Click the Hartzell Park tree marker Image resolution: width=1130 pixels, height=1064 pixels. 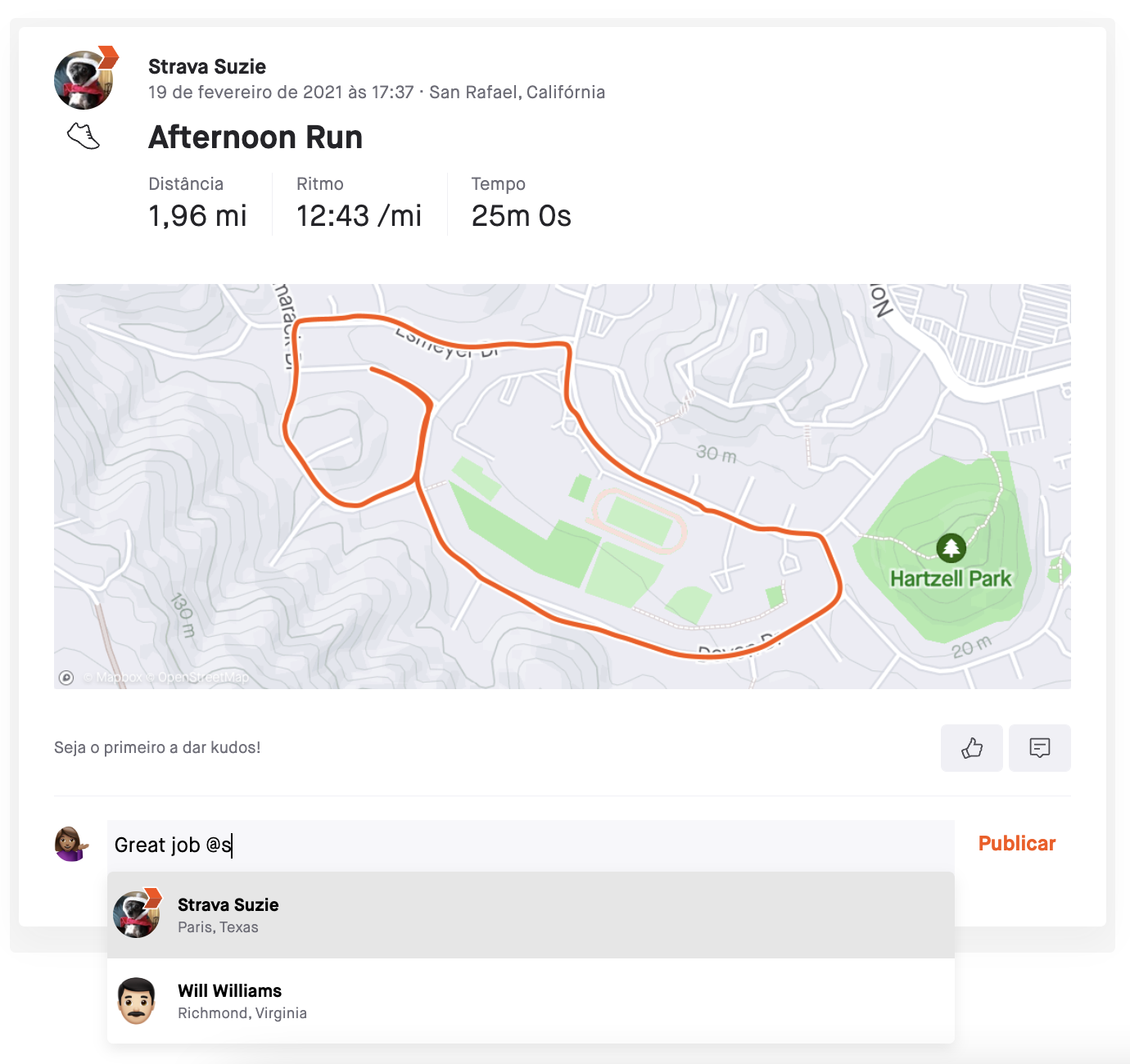click(x=951, y=548)
